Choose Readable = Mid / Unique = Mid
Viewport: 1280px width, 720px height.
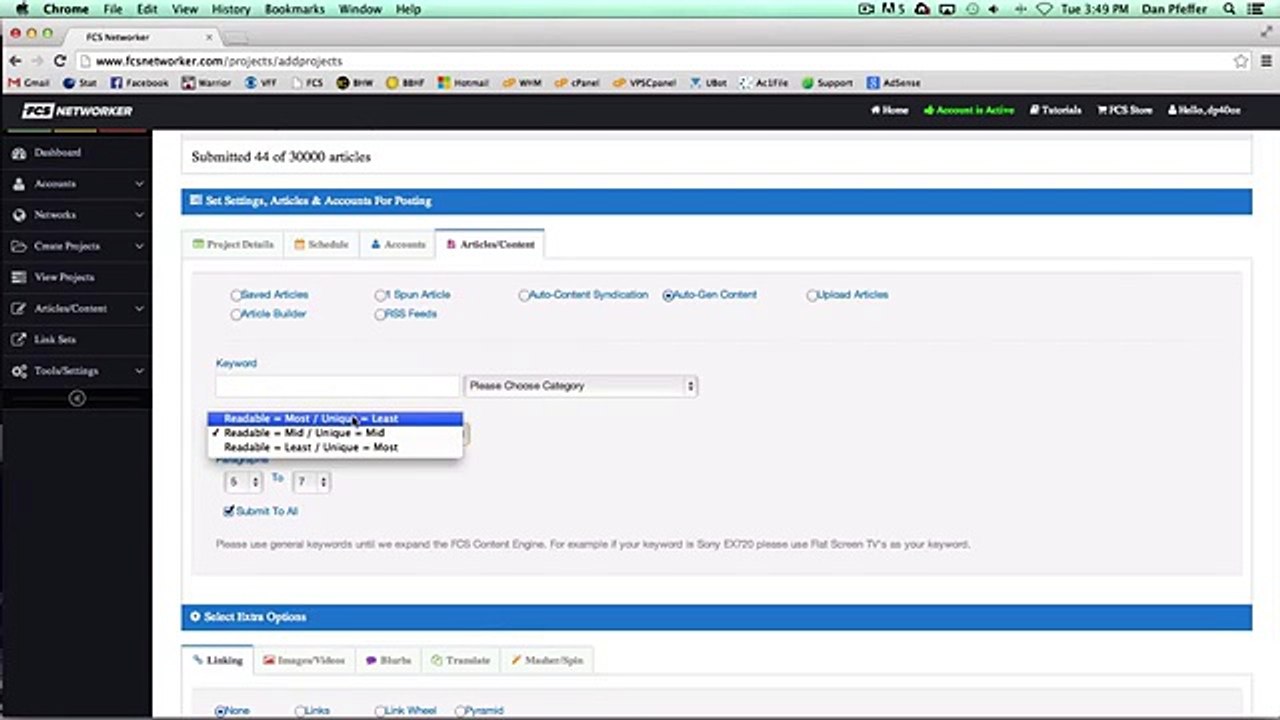(x=335, y=433)
